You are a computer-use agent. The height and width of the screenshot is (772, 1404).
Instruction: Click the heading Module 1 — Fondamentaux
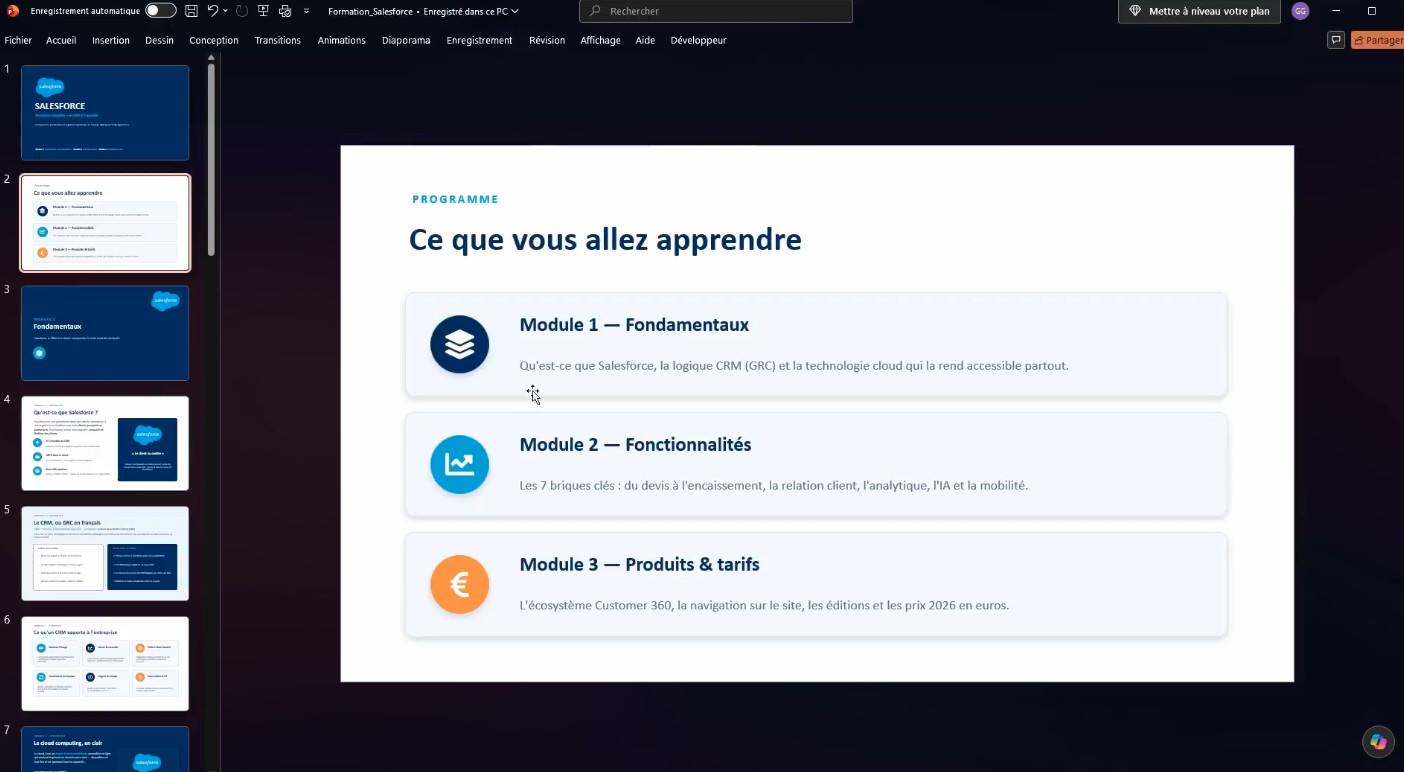tap(634, 325)
